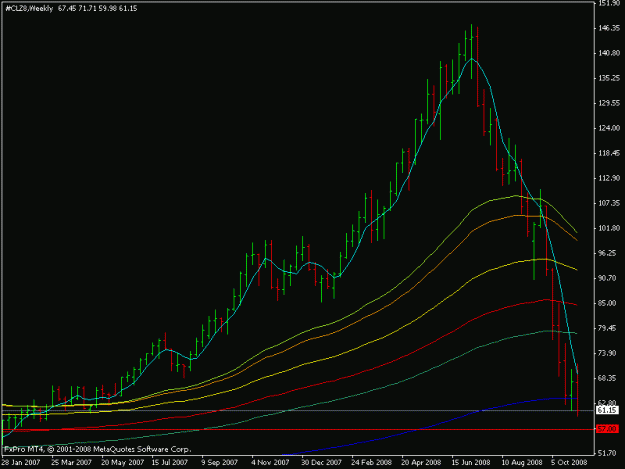The height and width of the screenshot is (469, 625).
Task: Click the 124.00 price scale label
Action: pos(609,128)
